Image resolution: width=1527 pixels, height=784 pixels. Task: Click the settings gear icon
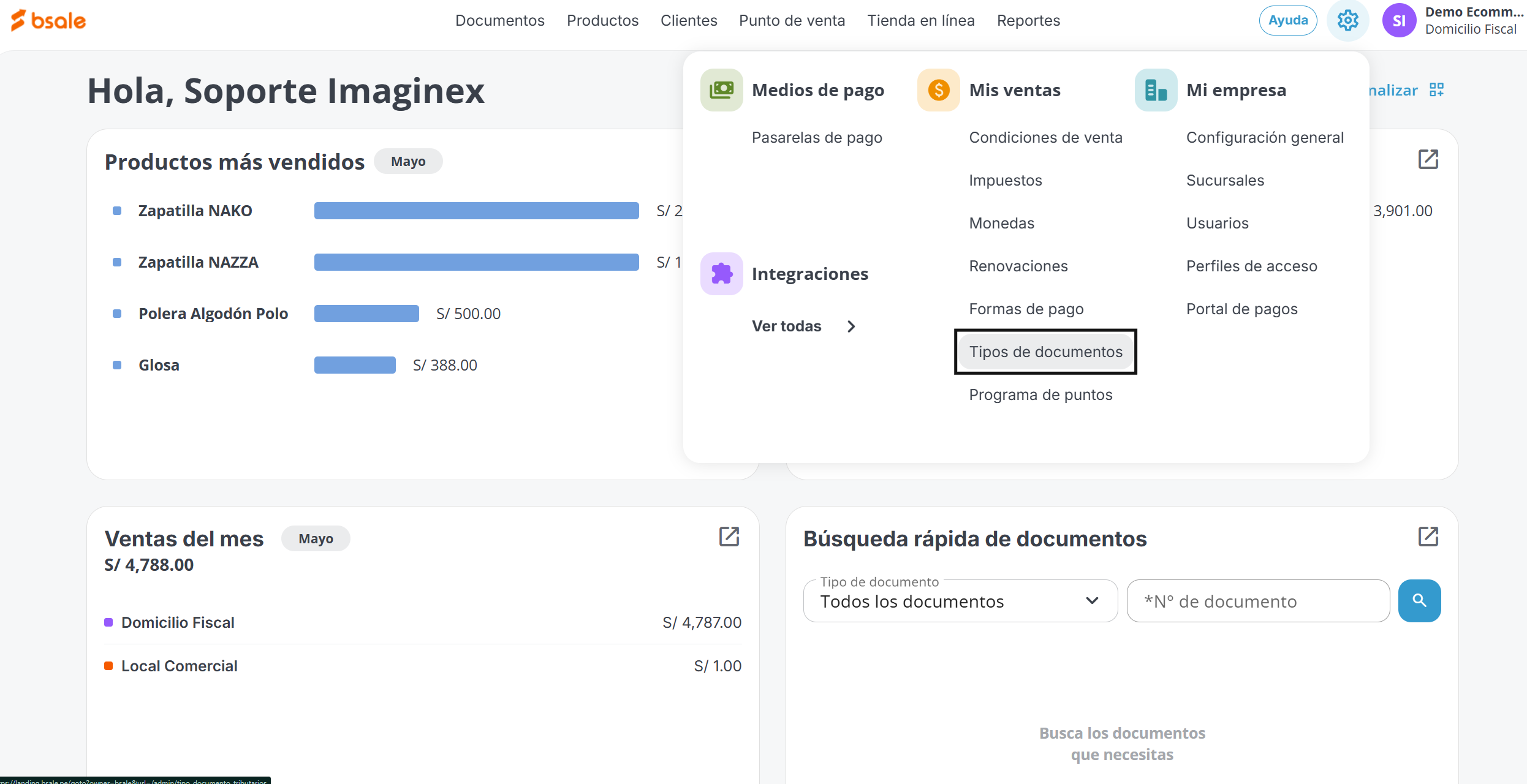[x=1347, y=21]
